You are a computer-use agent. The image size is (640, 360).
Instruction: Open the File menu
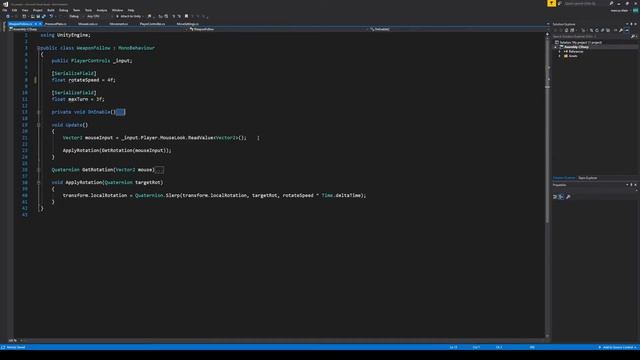(x=4, y=10)
